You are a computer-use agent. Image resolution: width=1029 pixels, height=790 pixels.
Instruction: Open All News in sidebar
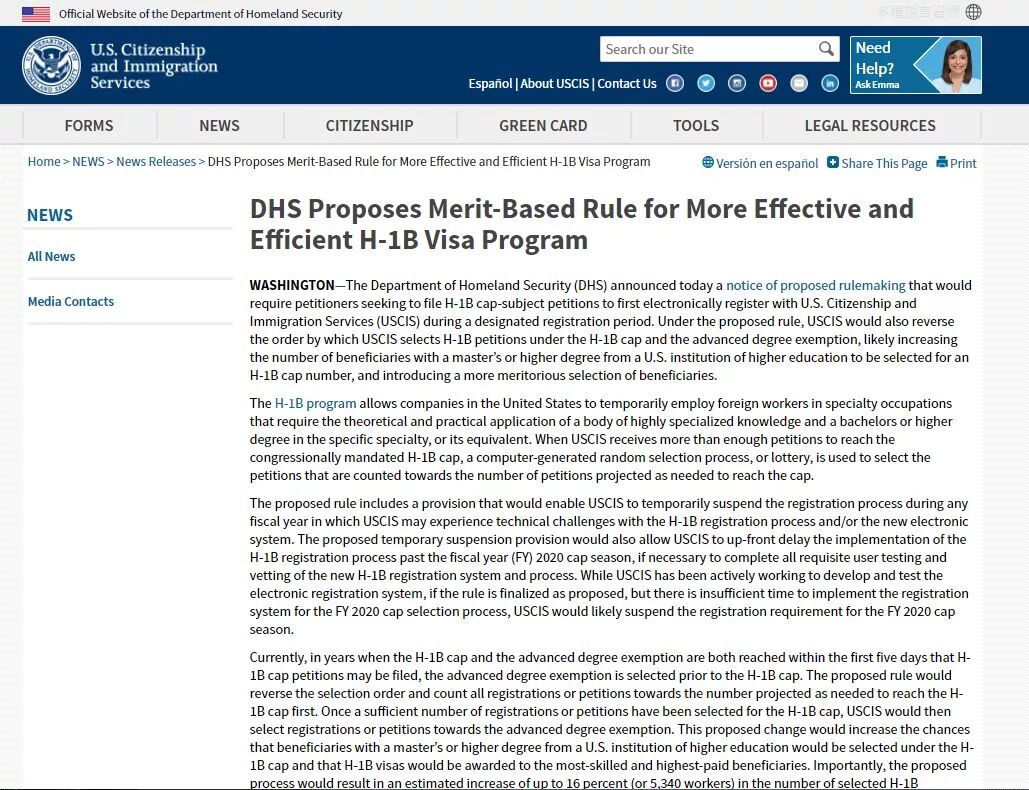(x=51, y=257)
